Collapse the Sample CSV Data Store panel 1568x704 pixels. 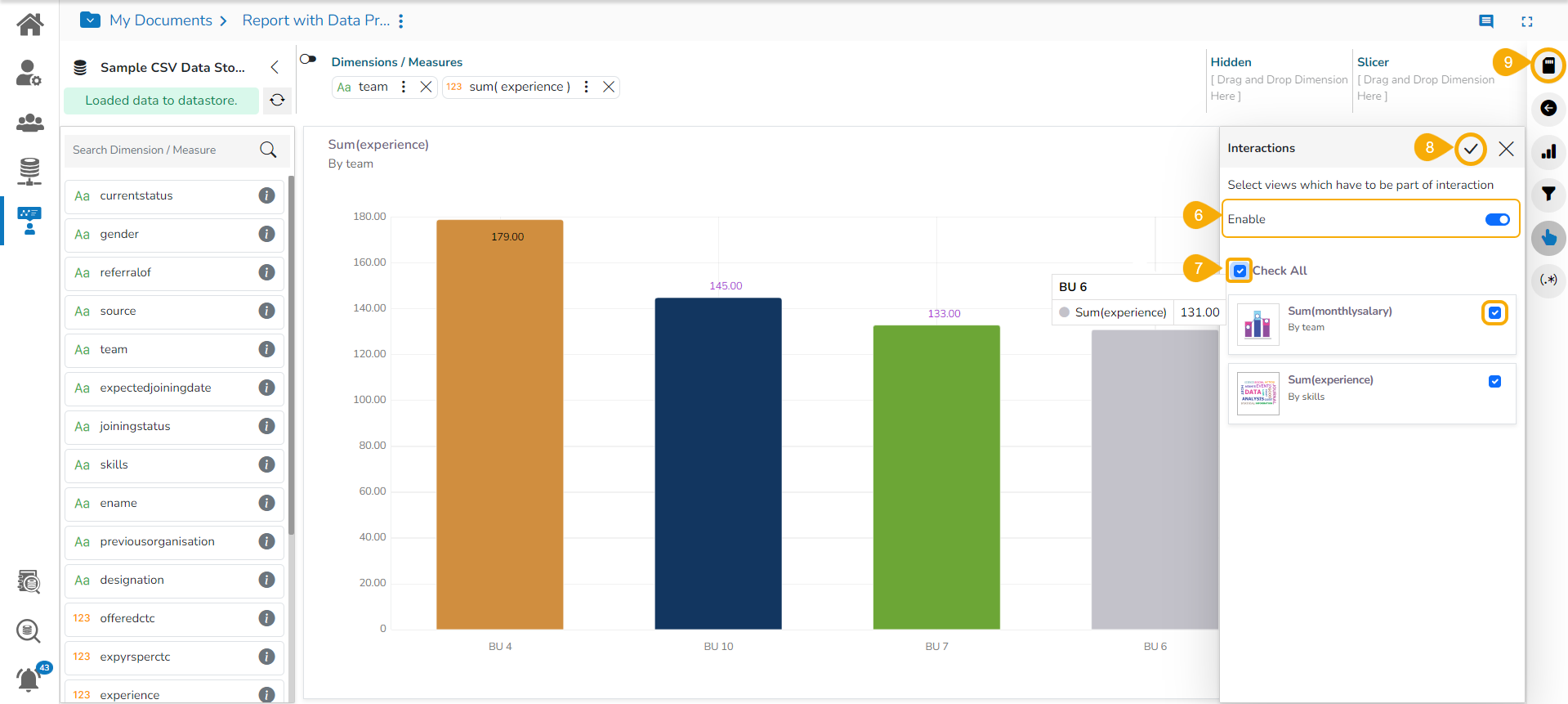[275, 67]
